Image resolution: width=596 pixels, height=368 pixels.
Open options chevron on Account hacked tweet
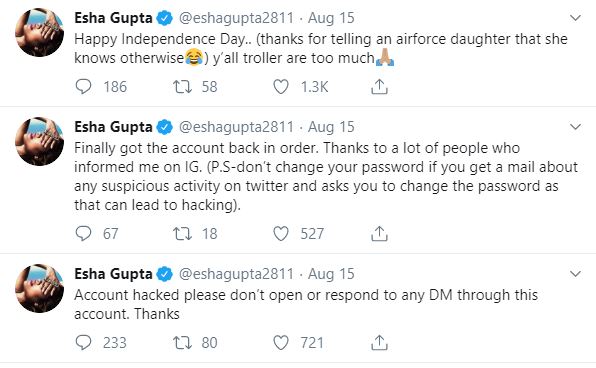click(x=575, y=274)
